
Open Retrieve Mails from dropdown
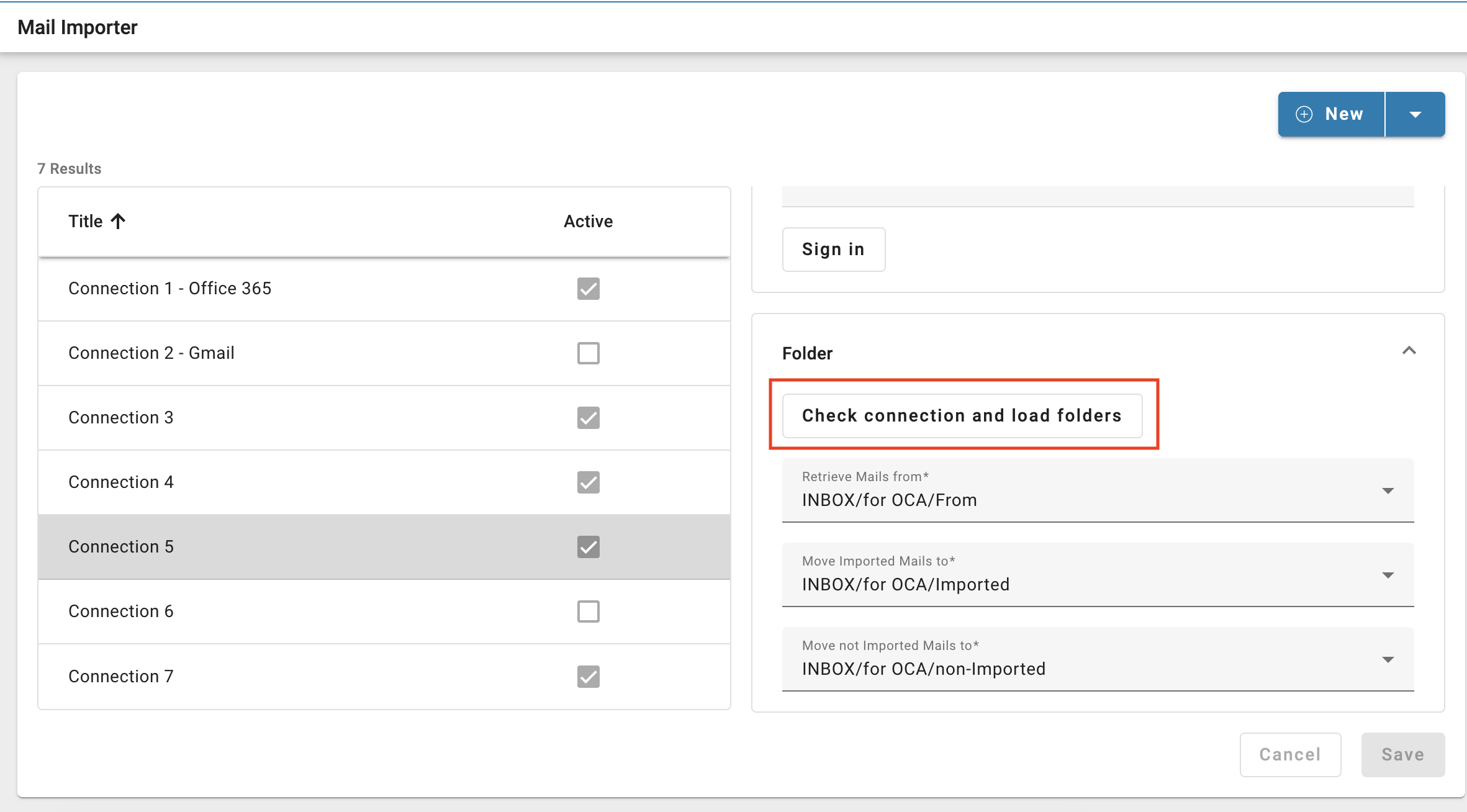point(1388,490)
